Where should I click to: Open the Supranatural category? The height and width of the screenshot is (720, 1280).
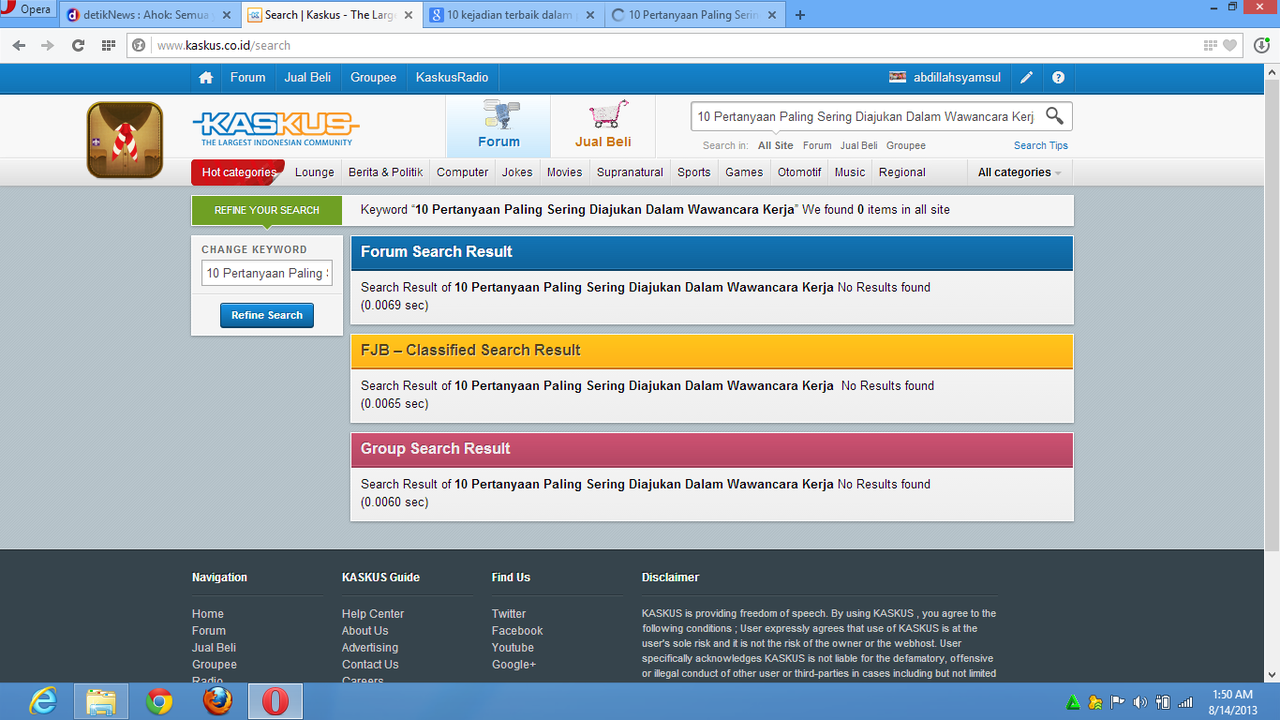pyautogui.click(x=630, y=172)
